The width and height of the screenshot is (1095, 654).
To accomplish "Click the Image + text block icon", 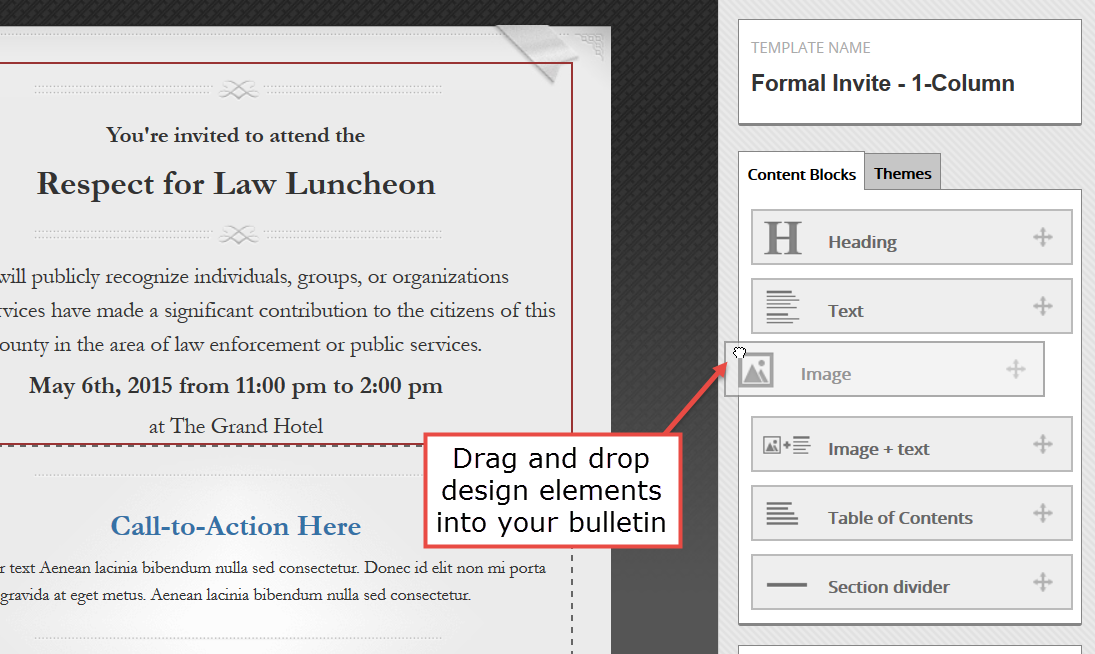I will click(x=786, y=445).
